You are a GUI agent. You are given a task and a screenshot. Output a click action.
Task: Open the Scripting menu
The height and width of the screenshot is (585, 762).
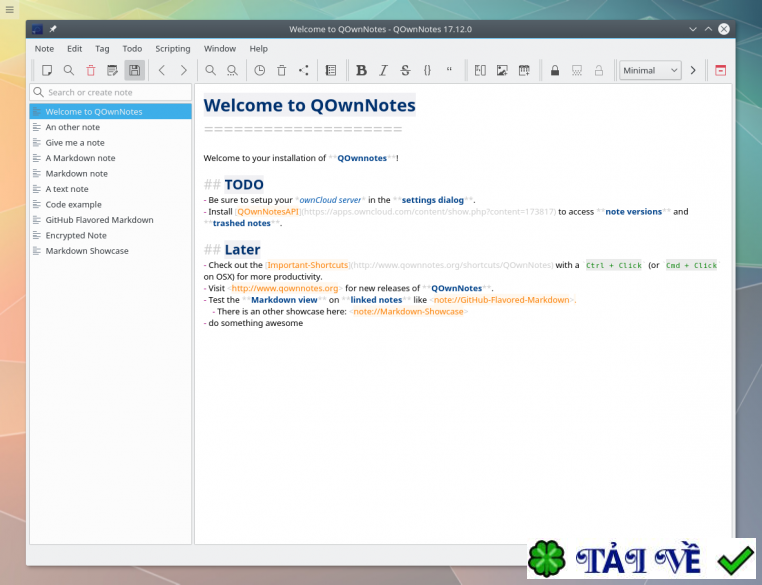172,48
